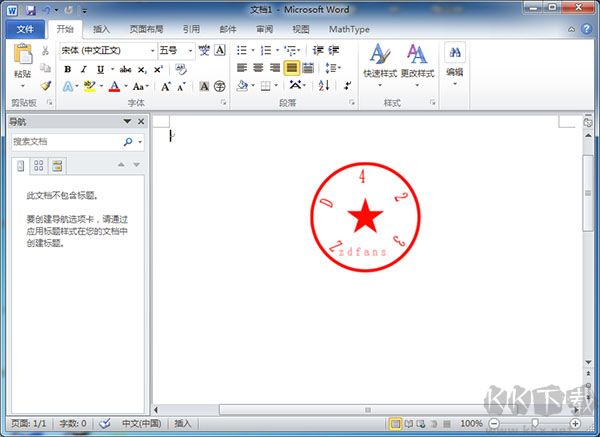The image size is (600, 437).
Task: Expand the navigation pane options arrow
Action: tap(127, 122)
